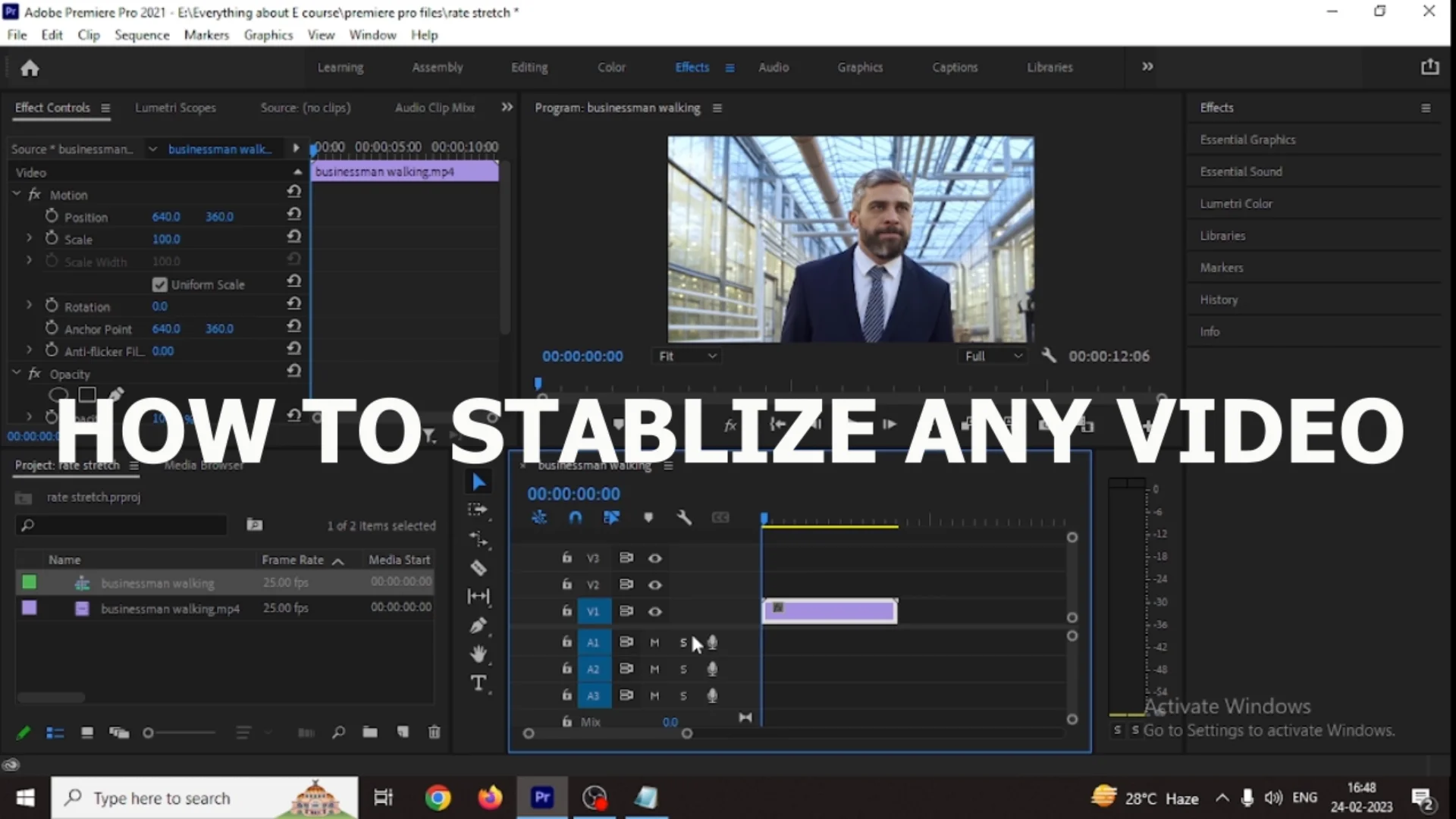
Task: Select the Selection tool in timeline toolbar
Action: [479, 481]
